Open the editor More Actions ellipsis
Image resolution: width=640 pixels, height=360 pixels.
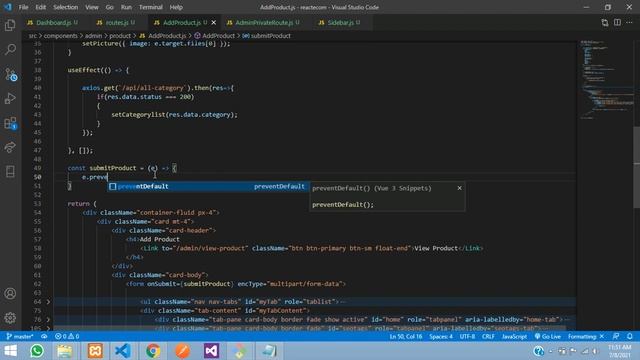click(x=629, y=22)
